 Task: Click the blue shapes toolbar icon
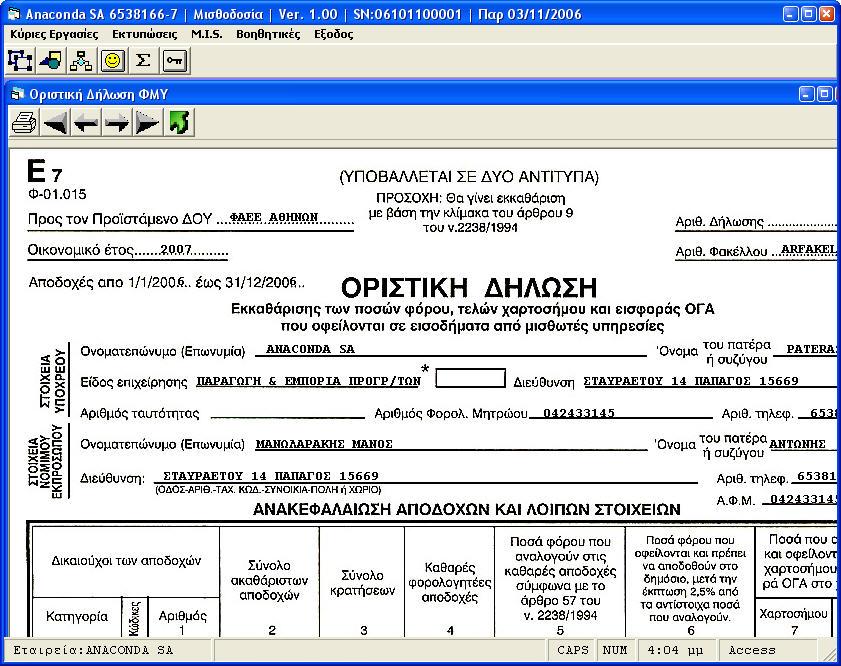tap(51, 60)
